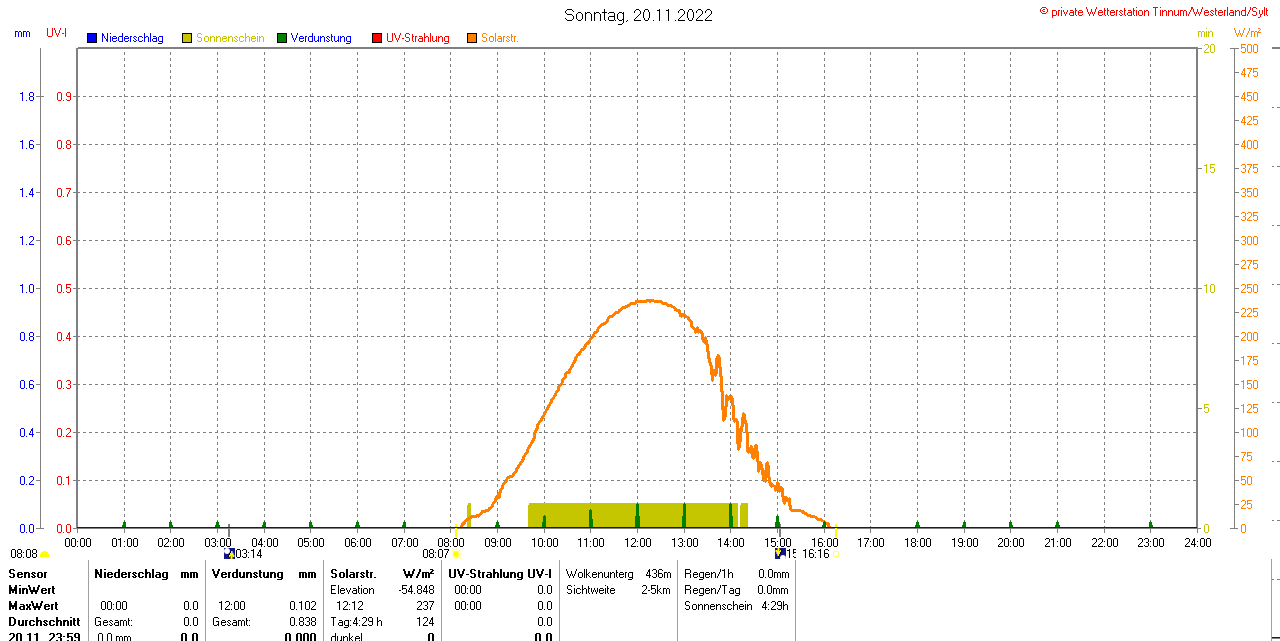Click the yellow Sonnenschein legend square
1280x641 pixels.
(187, 38)
